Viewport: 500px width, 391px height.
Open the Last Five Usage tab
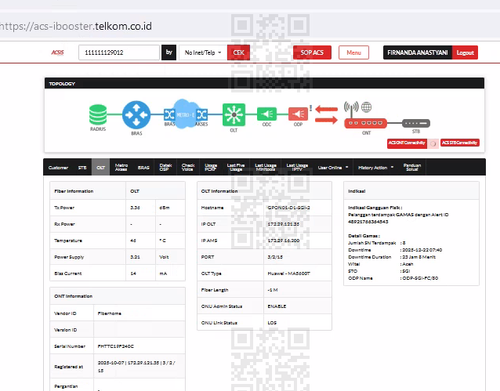pos(236,167)
